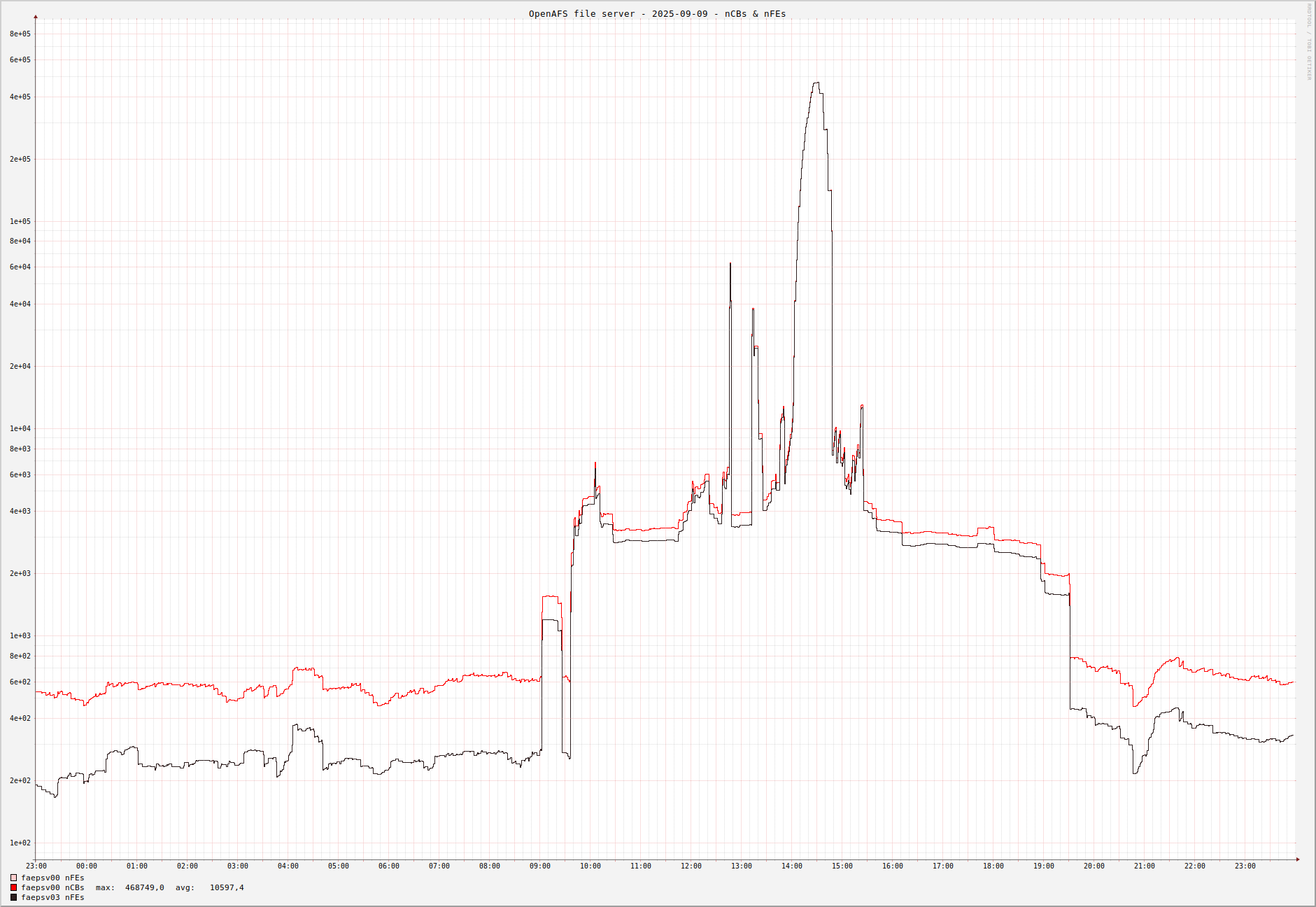Click the y-axis label '1e+04'
The width and height of the screenshot is (1316, 907).
pyautogui.click(x=20, y=428)
